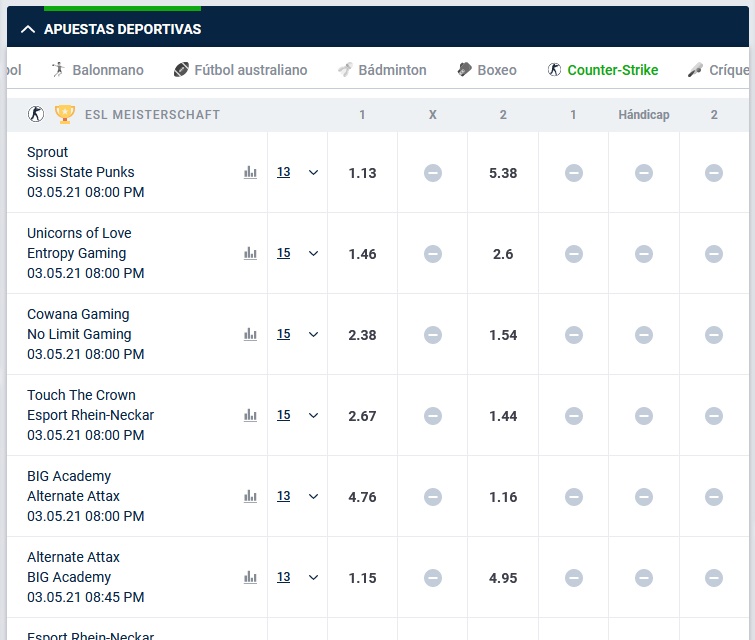Show statistics for BIG Academy vs Alternate Attax

(250, 496)
